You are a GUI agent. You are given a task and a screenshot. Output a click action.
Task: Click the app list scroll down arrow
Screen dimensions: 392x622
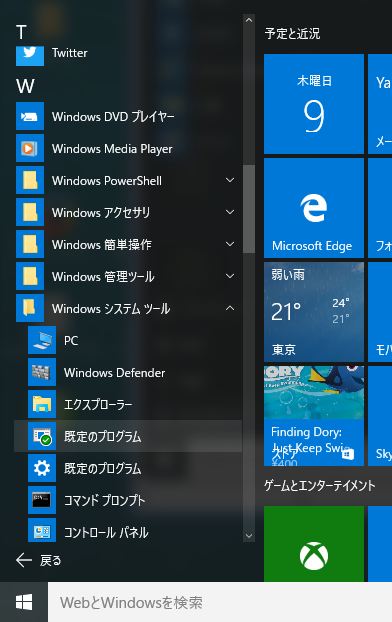click(x=249, y=536)
